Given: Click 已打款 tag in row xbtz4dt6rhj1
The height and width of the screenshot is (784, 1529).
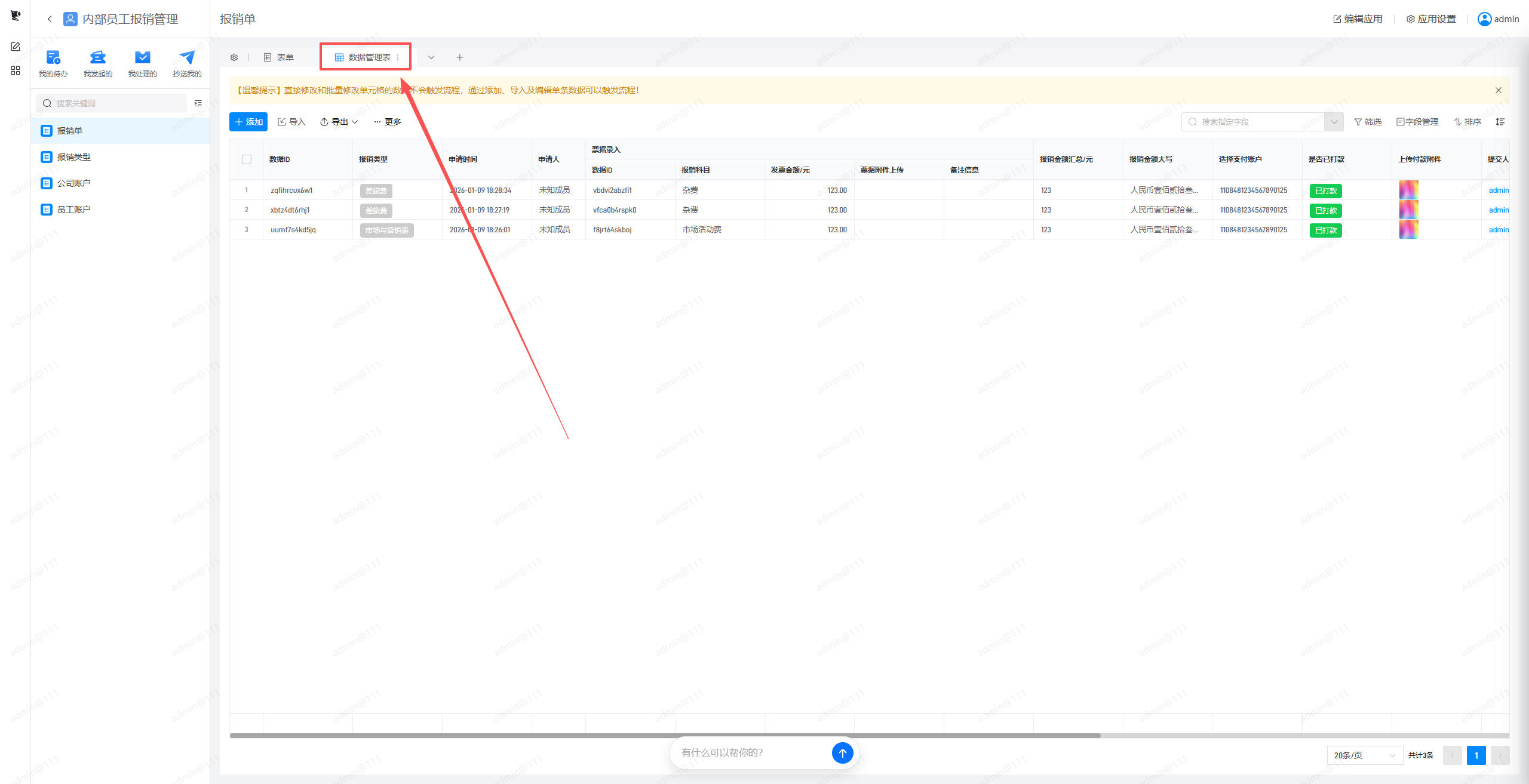Looking at the screenshot, I should coord(1325,211).
